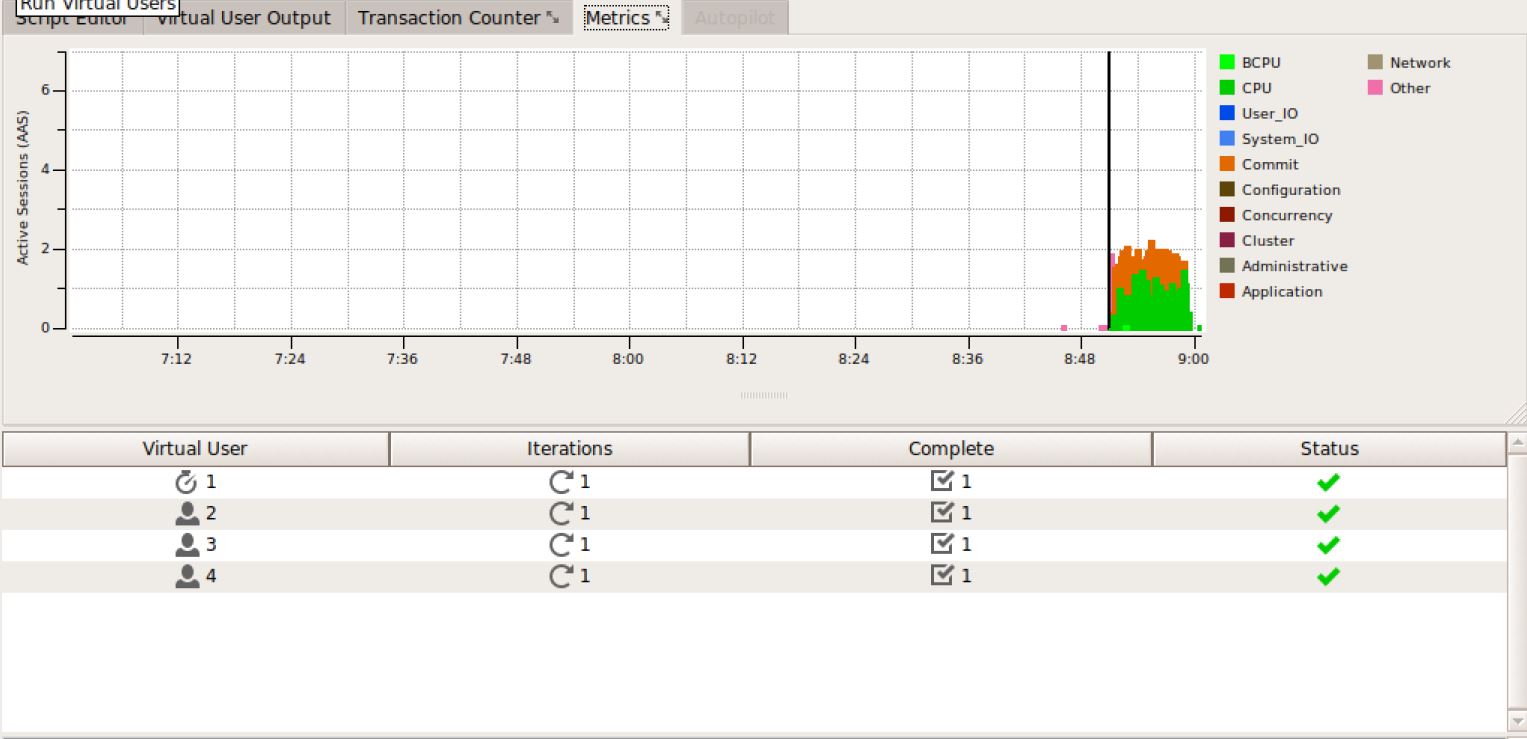Click the person icon for virtual user 3
Viewport: 1527px width, 739px height.
186,545
